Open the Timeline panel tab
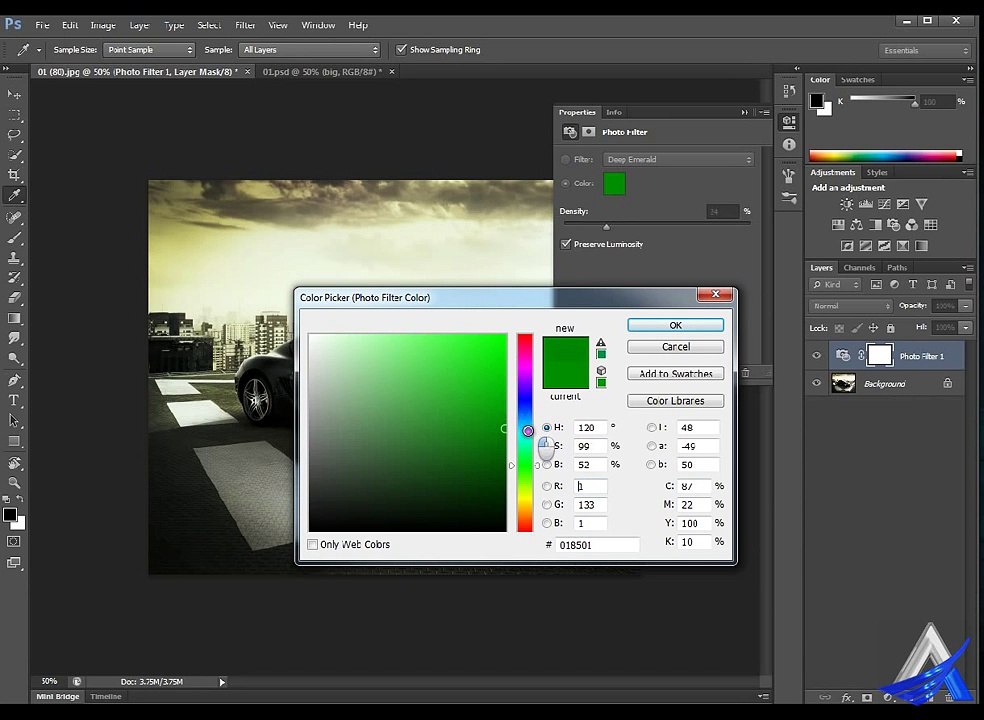Screen dimensions: 984x720 point(105,696)
